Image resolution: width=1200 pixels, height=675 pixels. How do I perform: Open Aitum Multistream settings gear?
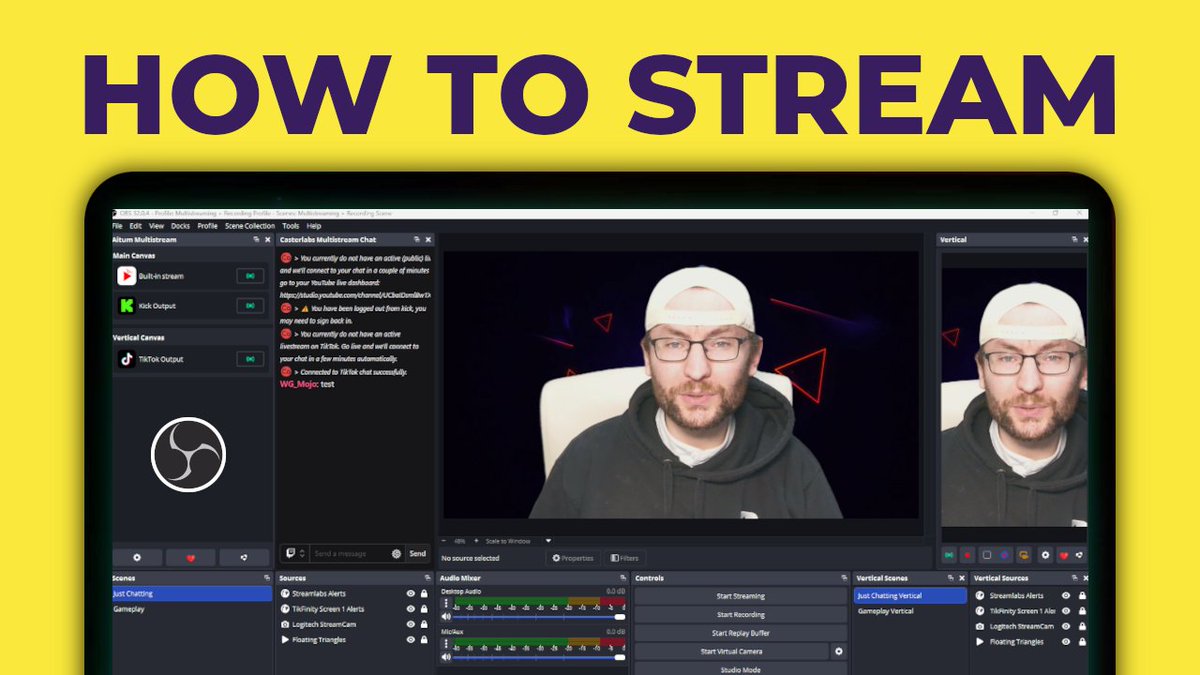138,557
